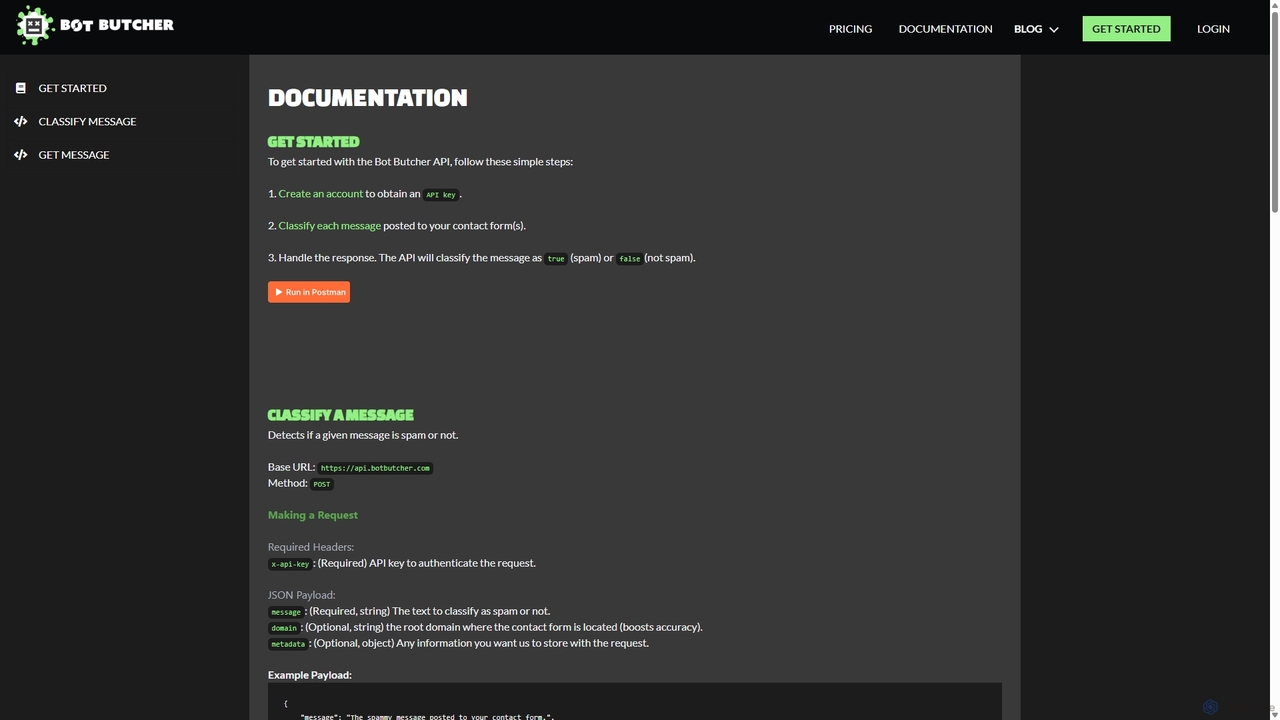The image size is (1280, 720).
Task: Click the Documentation page title
Action: pyautogui.click(x=367, y=98)
